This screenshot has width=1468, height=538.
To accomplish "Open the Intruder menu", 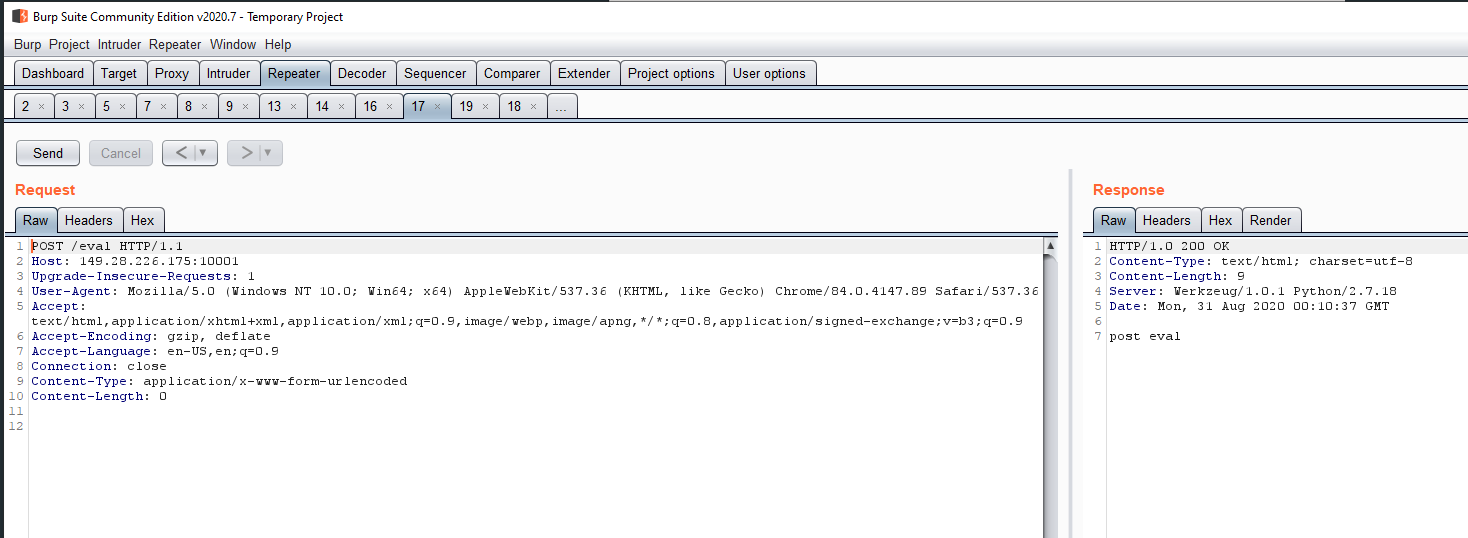I will click(x=120, y=44).
